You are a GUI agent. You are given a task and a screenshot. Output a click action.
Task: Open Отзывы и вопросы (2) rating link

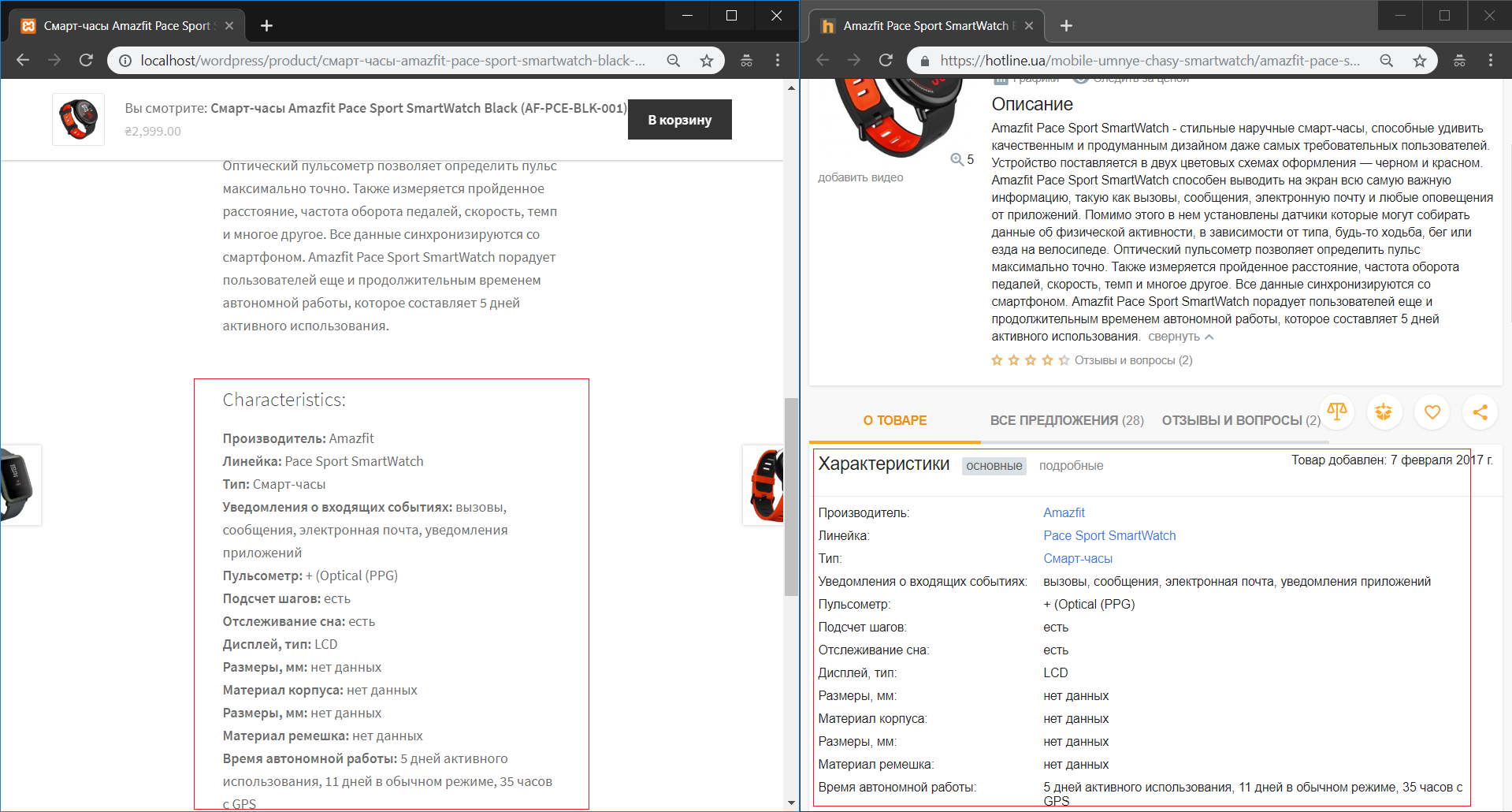1134,360
